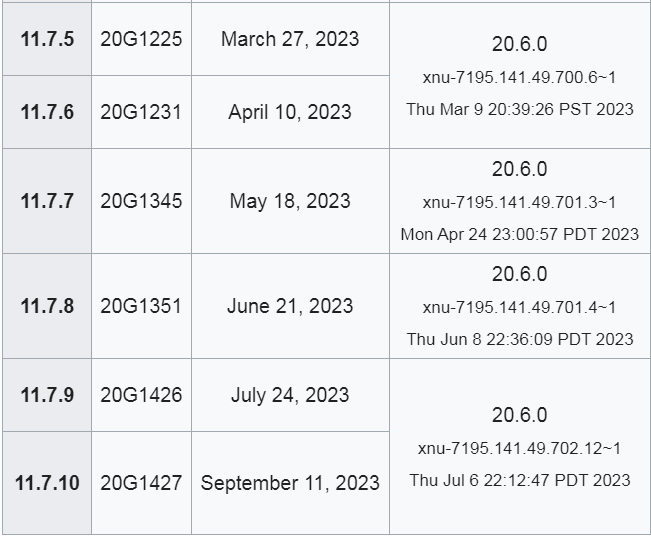Click the 11.7.9 version cell
Screen dimensions: 651x536
[47, 395]
